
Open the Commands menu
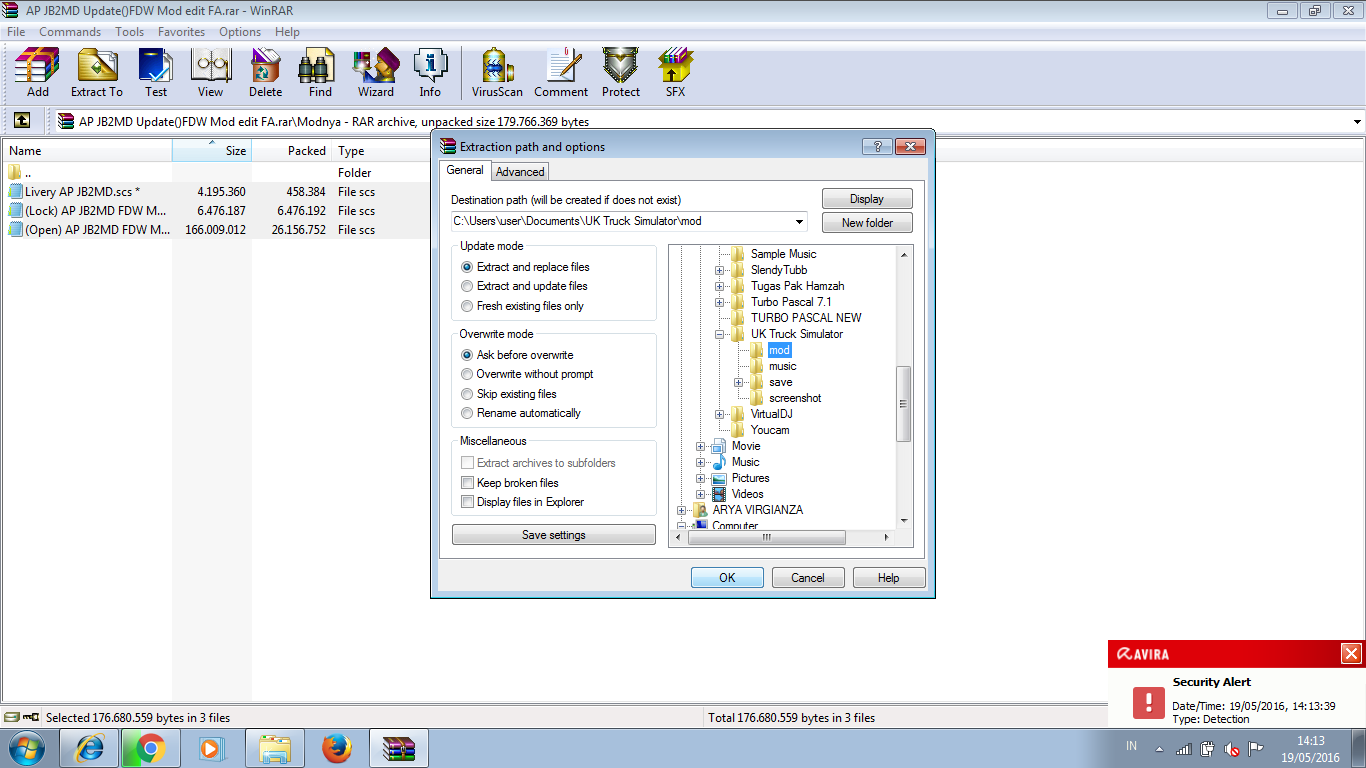click(x=70, y=32)
